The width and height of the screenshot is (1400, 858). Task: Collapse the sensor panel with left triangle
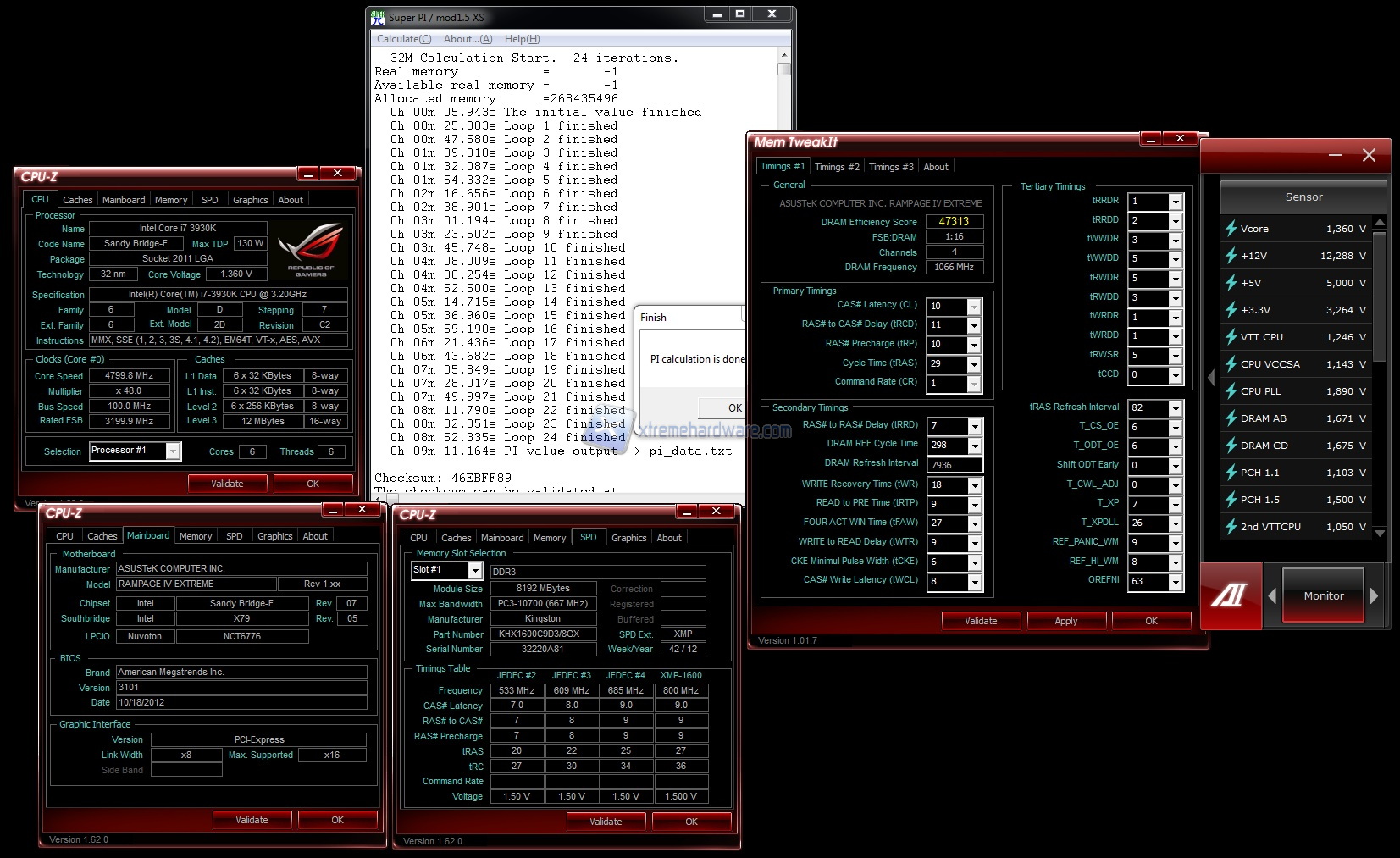coord(1211,378)
